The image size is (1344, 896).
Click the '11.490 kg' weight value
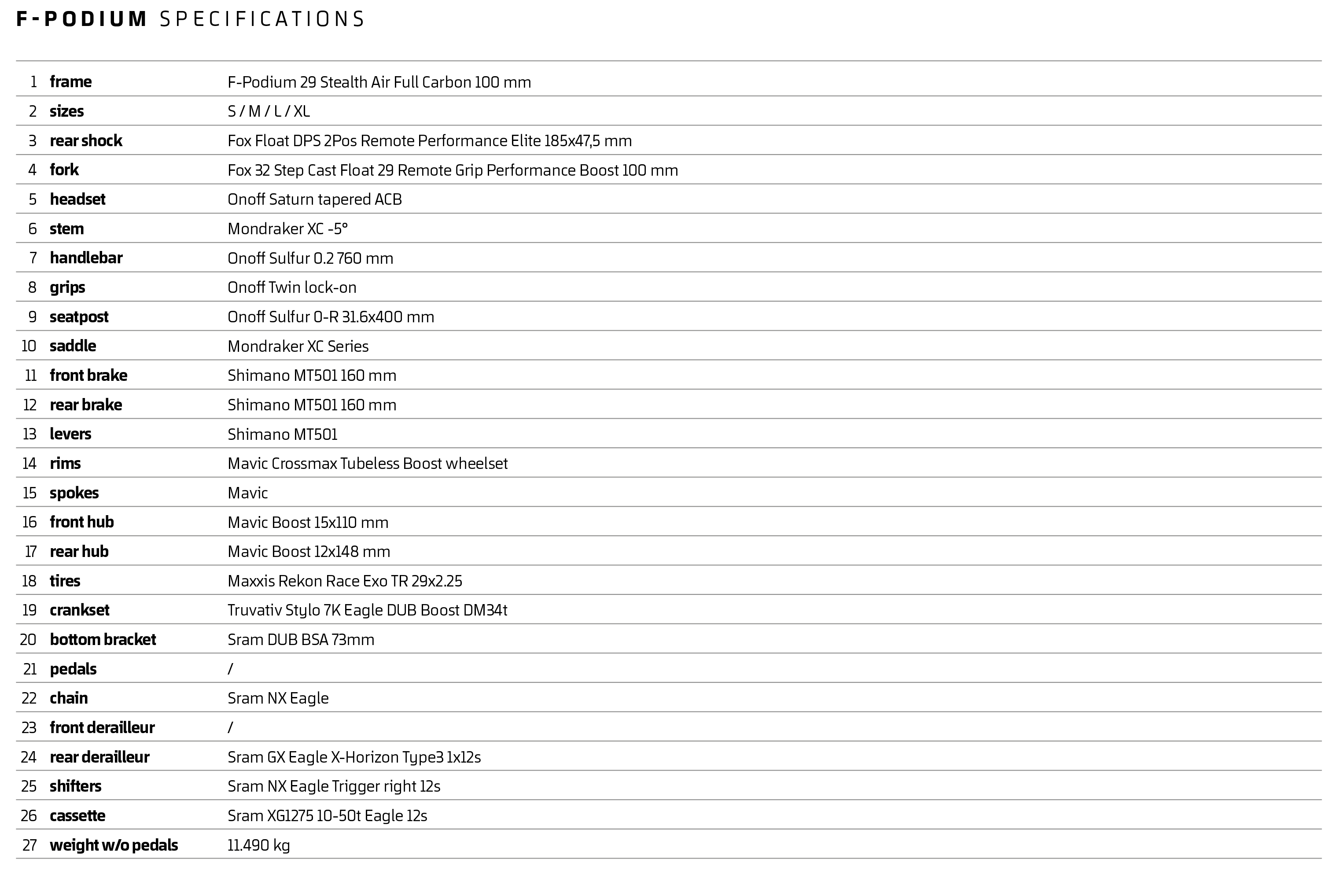tap(258, 845)
